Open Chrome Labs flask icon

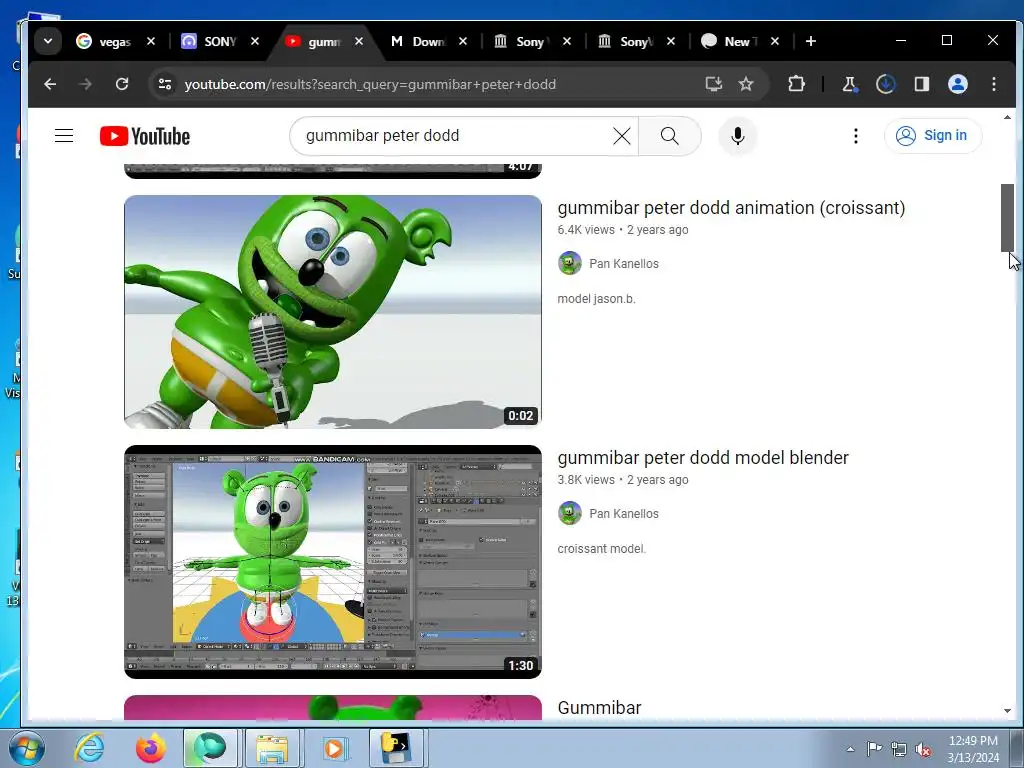[x=849, y=84]
